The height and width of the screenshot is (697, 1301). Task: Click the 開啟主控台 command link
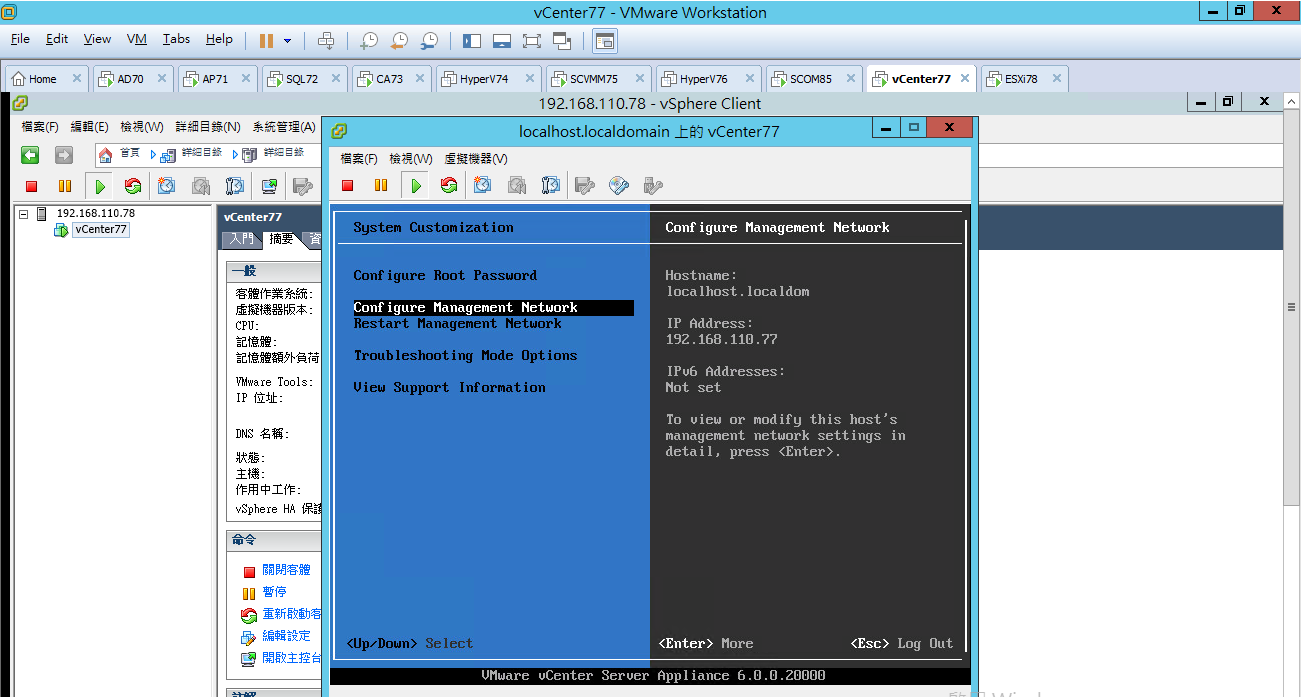[x=291, y=658]
